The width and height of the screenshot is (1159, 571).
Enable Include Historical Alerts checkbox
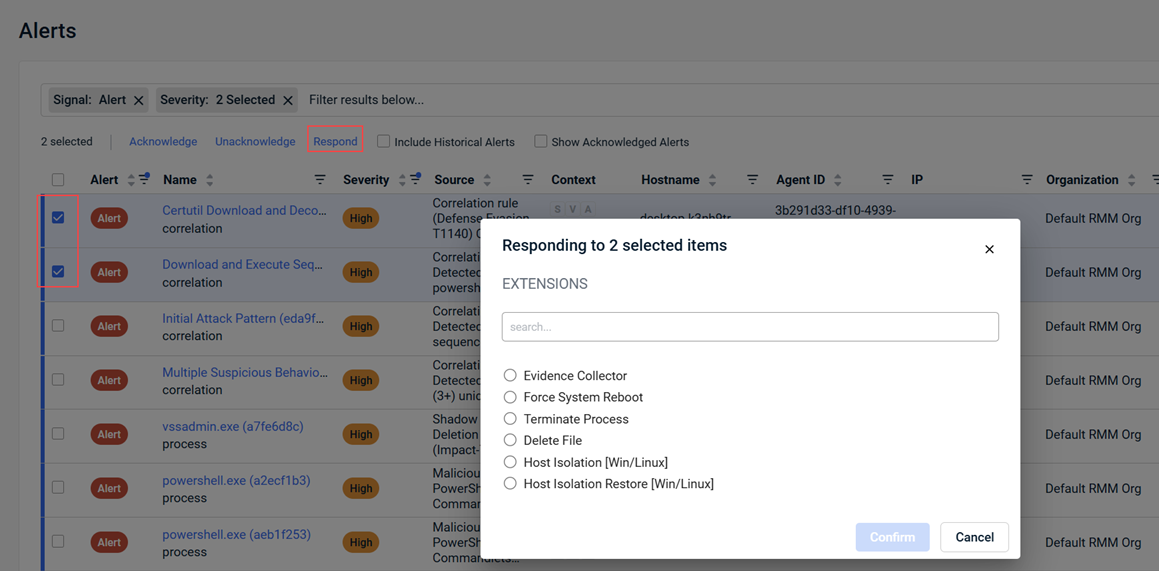383,142
